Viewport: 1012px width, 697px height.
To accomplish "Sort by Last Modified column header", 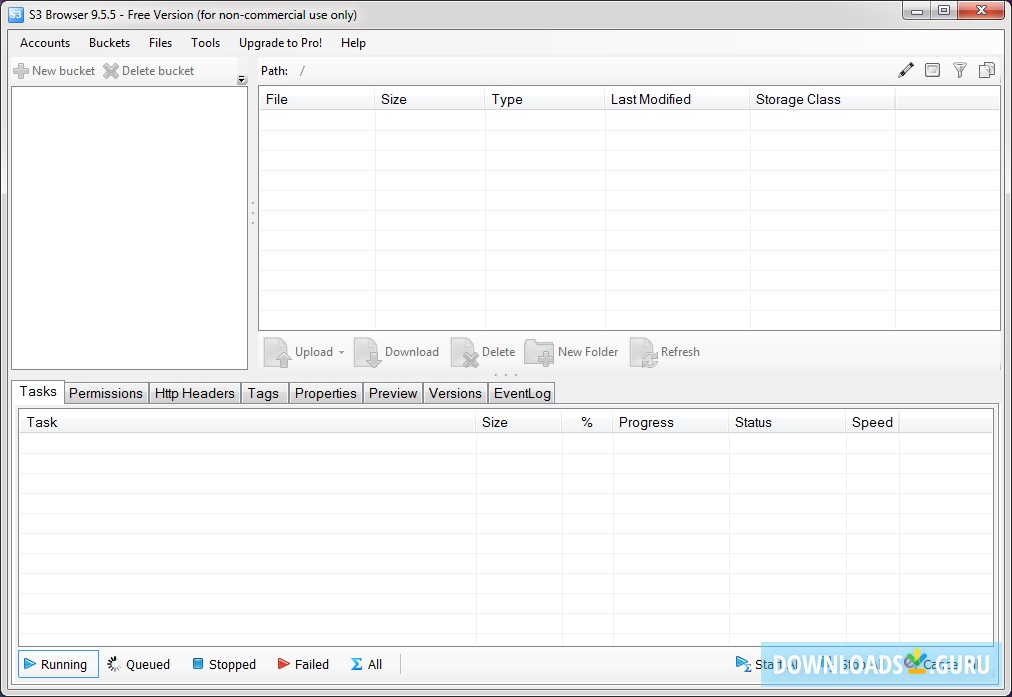I will tap(677, 99).
